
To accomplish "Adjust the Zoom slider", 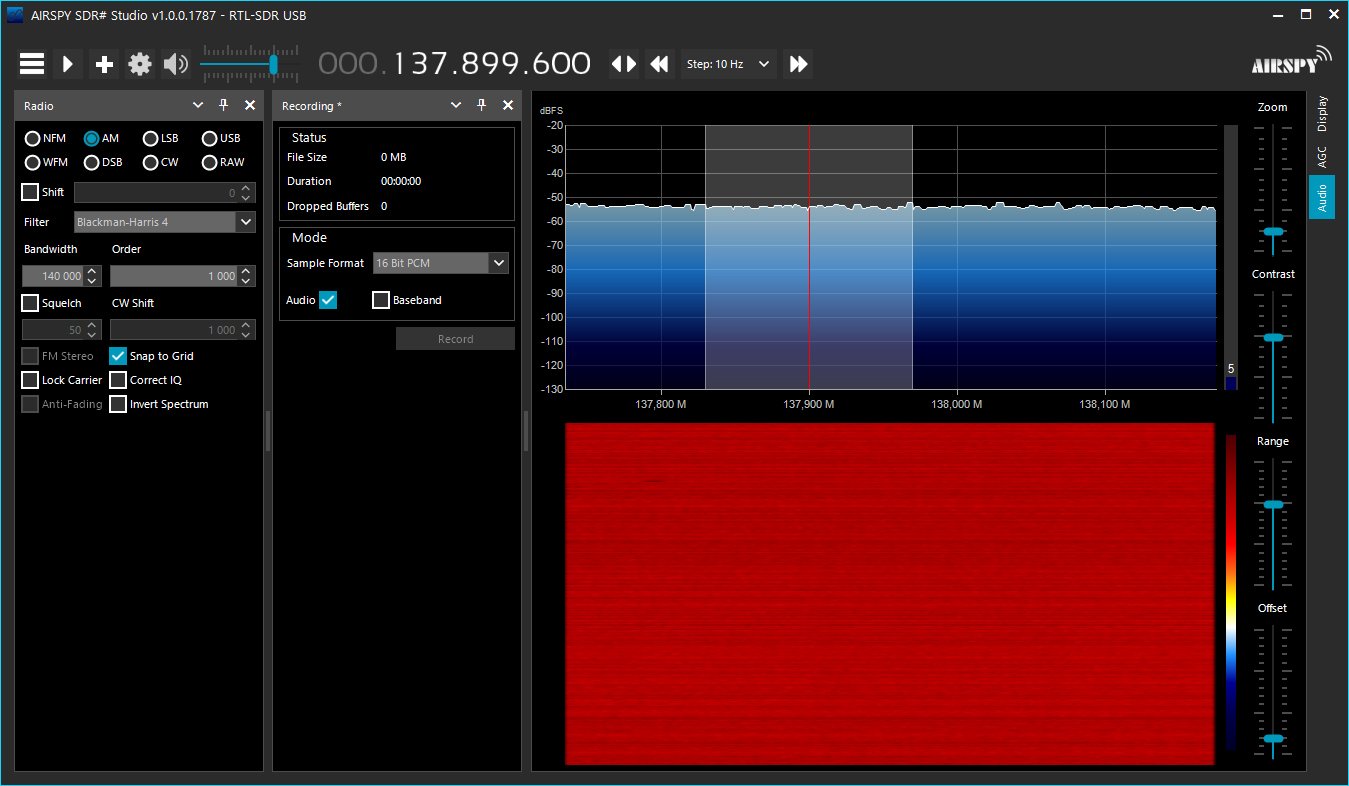I will pyautogui.click(x=1272, y=231).
